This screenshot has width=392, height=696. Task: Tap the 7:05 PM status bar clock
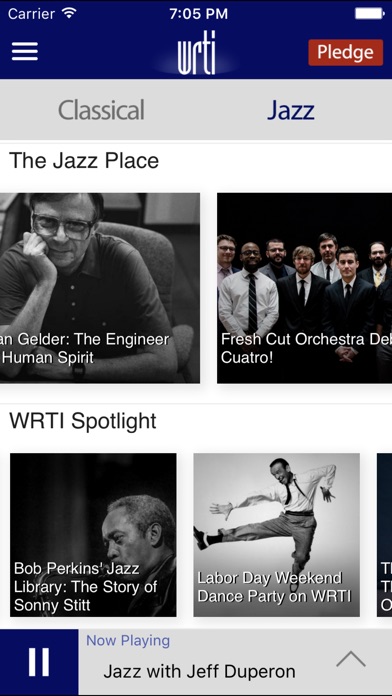click(198, 14)
